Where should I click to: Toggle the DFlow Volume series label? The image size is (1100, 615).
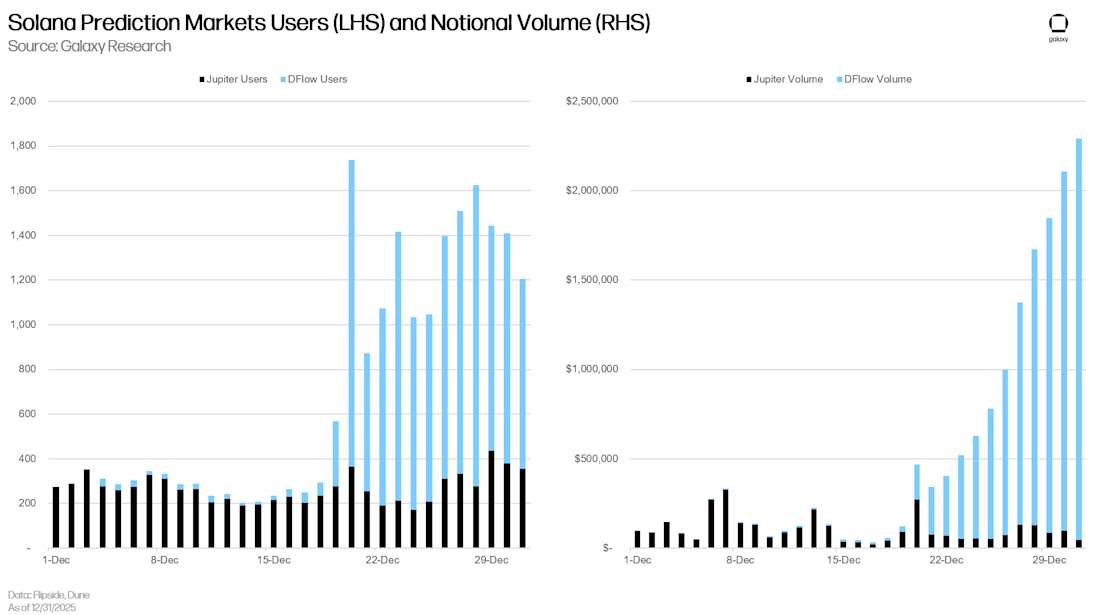coord(877,79)
